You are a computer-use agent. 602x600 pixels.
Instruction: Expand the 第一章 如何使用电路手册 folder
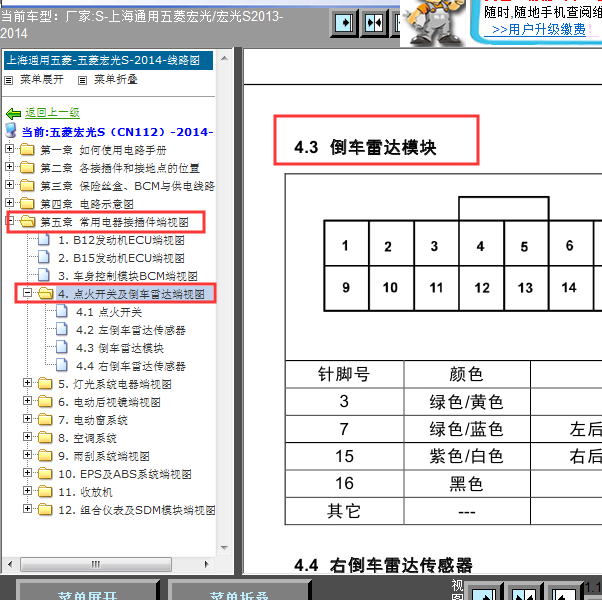pos(10,149)
